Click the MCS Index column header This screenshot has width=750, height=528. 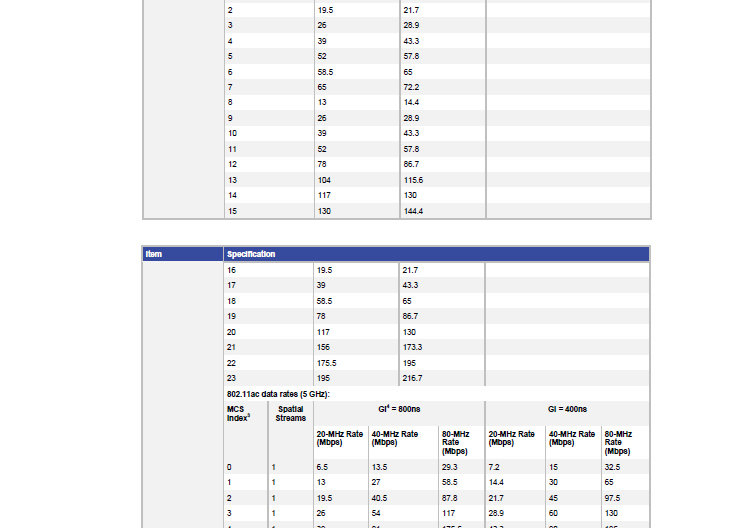pos(238,413)
